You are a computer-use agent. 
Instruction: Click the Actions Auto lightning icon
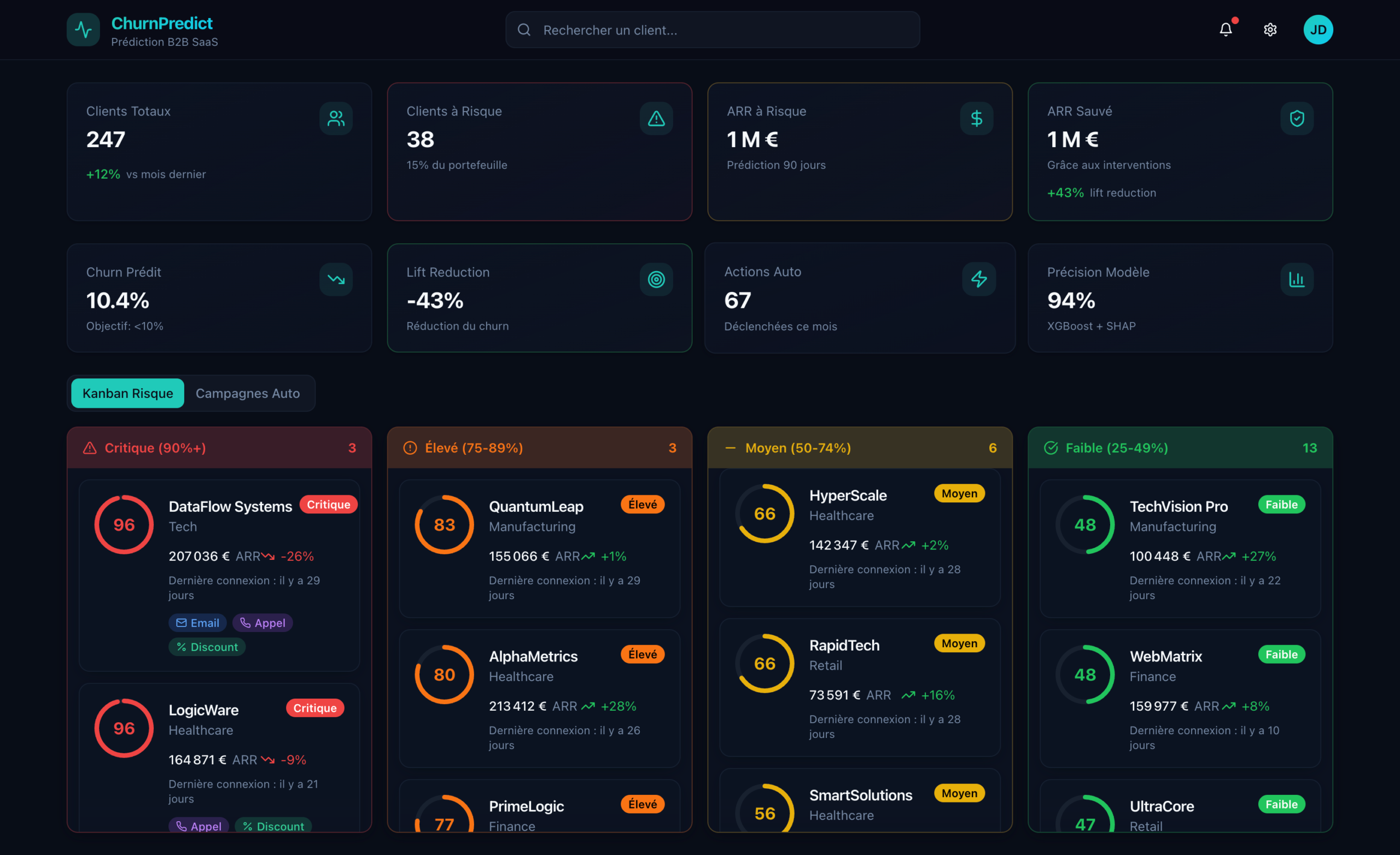pos(978,279)
